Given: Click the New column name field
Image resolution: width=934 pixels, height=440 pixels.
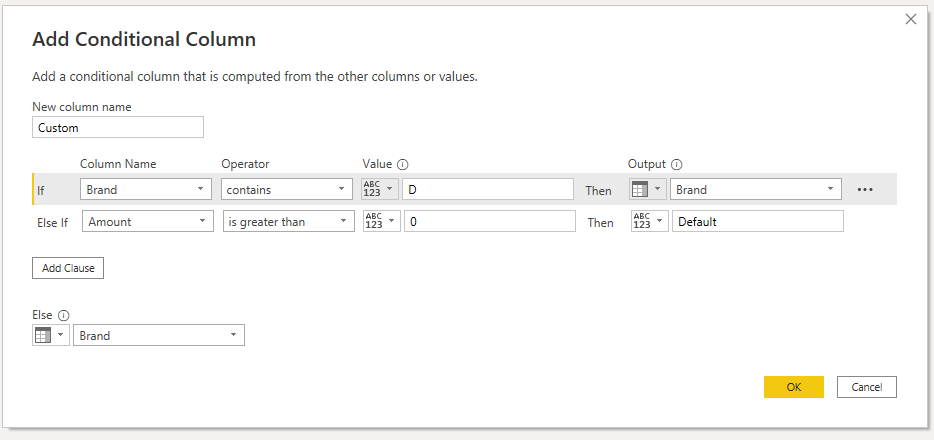Looking at the screenshot, I should pyautogui.click(x=118, y=127).
